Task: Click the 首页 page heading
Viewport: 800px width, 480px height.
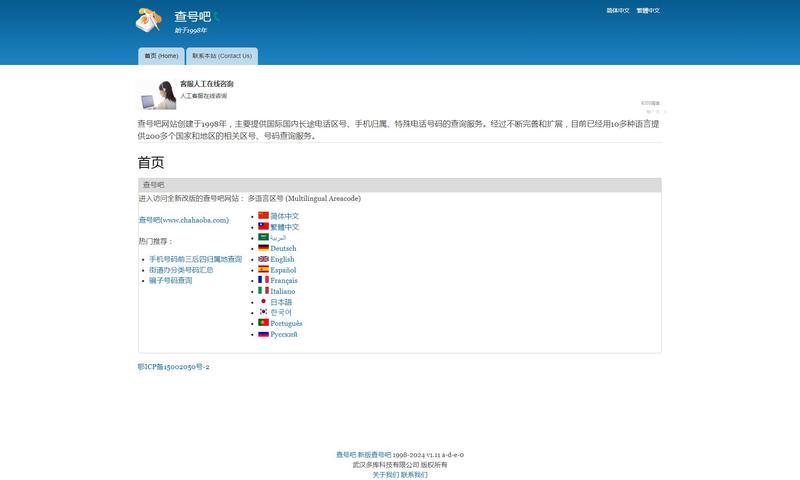Action: [151, 163]
